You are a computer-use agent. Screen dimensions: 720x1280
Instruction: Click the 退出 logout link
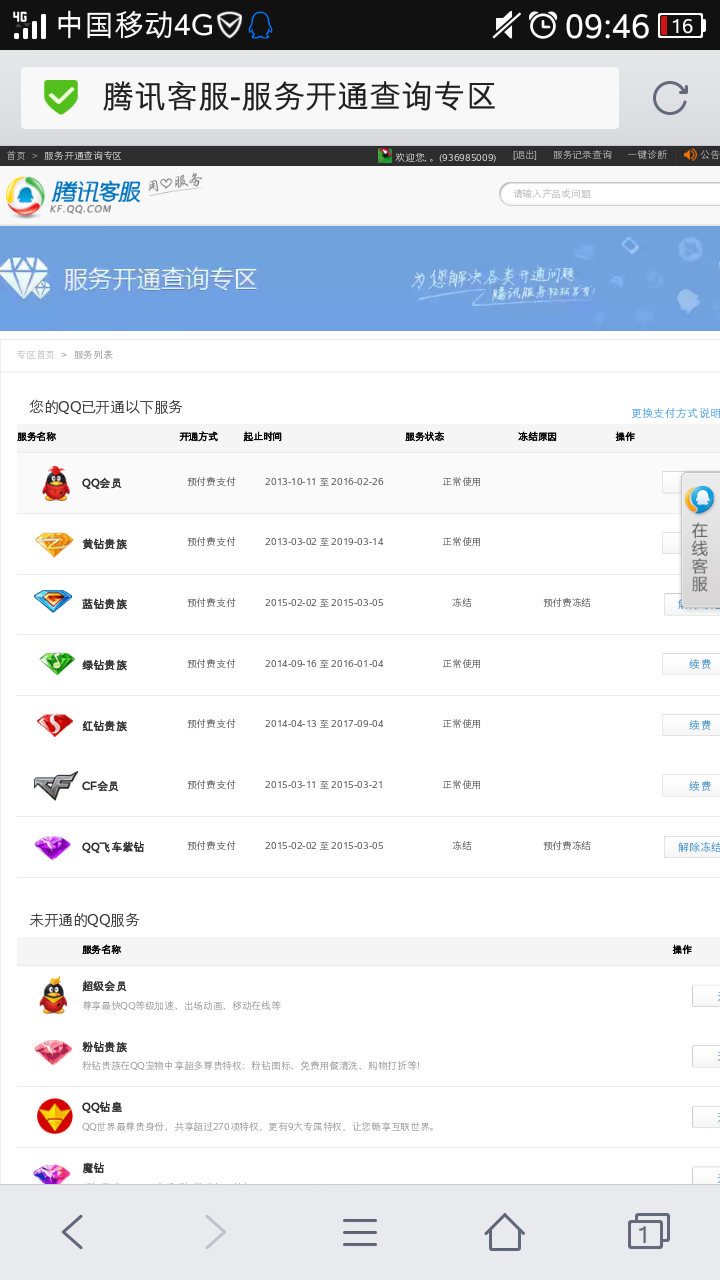coord(525,155)
